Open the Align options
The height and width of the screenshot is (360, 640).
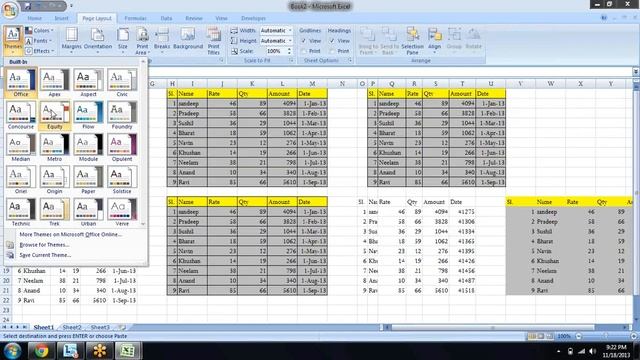[435, 40]
